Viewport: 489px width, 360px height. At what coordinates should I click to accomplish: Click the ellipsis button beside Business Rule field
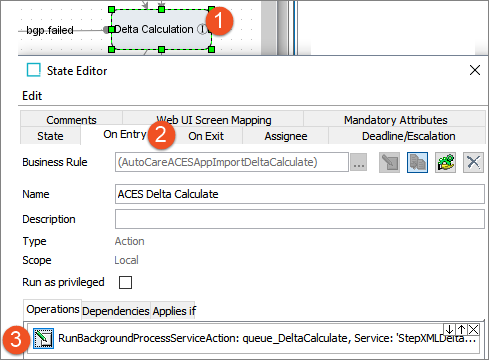359,163
